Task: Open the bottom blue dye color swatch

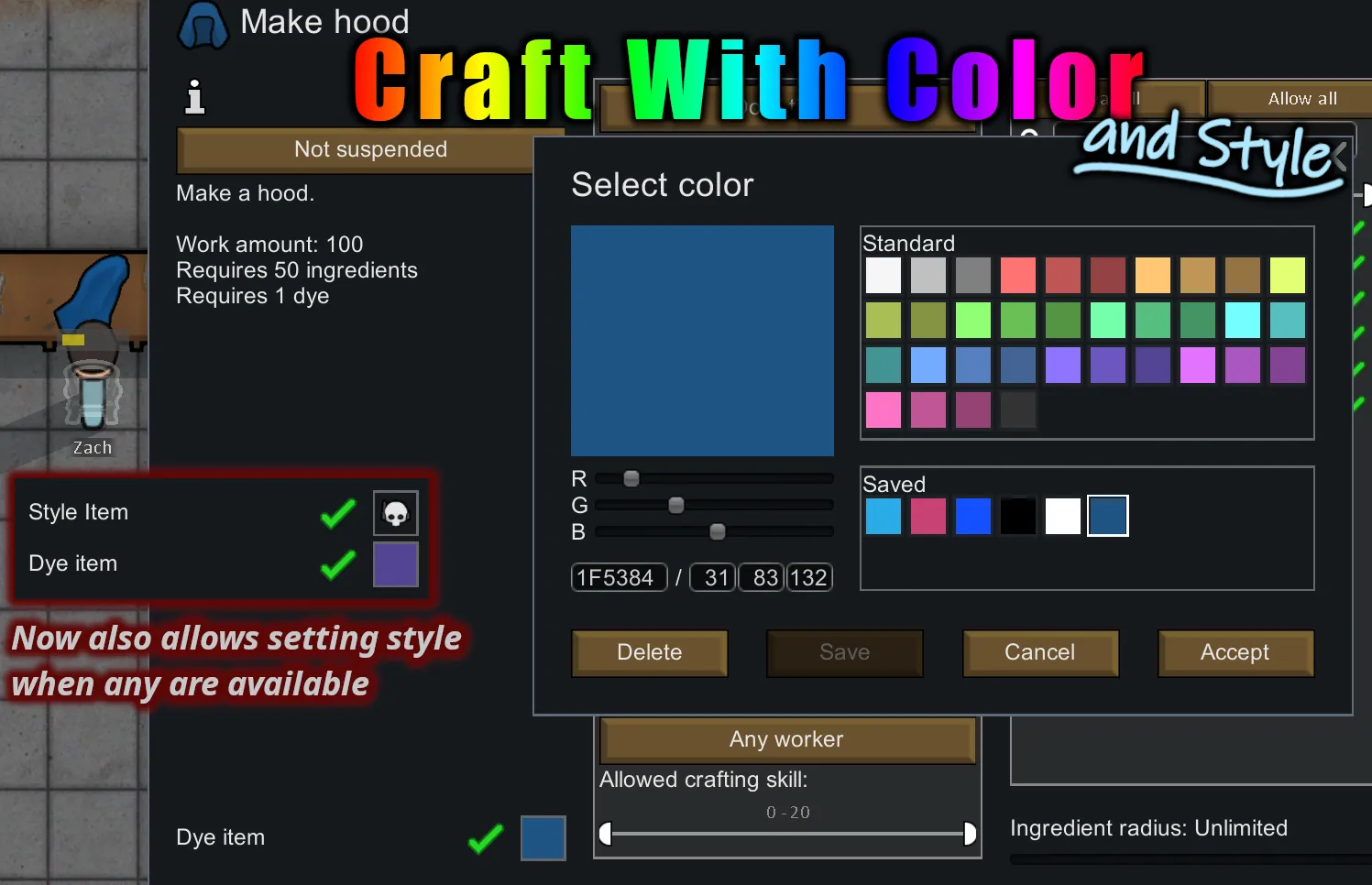Action: click(543, 838)
